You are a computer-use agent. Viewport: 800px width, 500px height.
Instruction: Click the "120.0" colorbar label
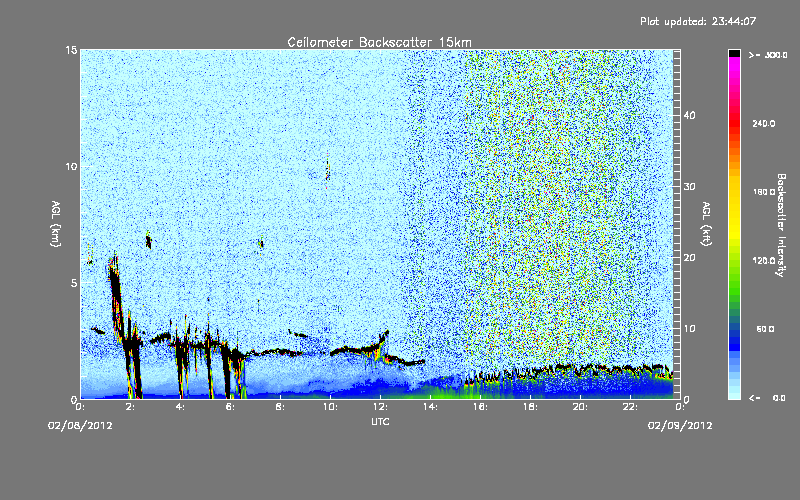tap(764, 261)
